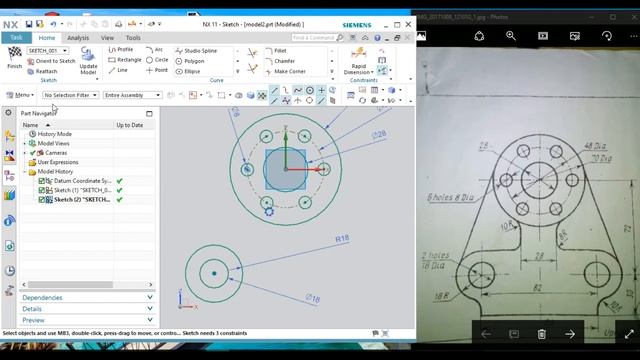
Task: Toggle Datum Coordinate System checkbox
Action: pyautogui.click(x=41, y=181)
